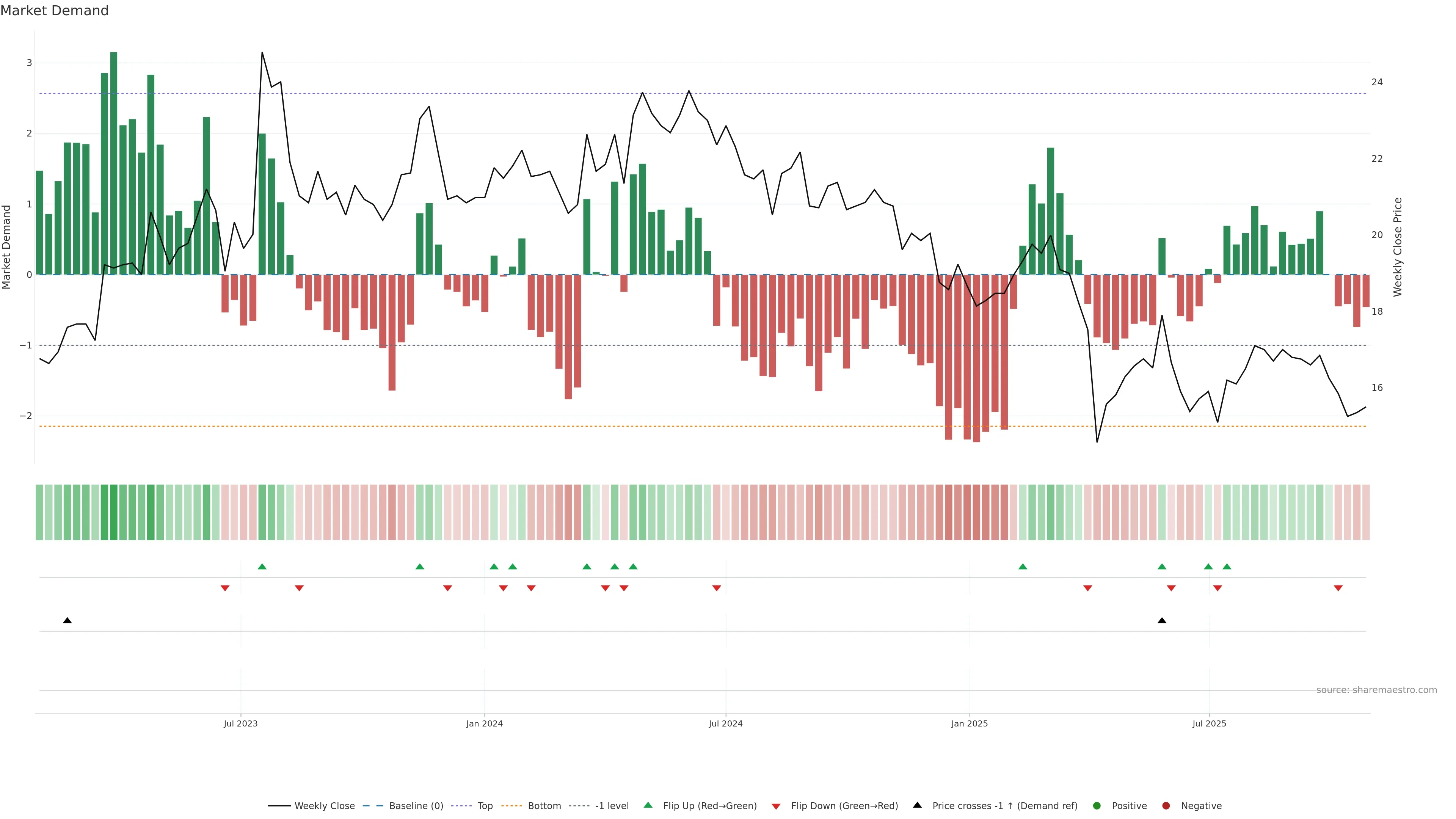Toggle the '-1 level' legend entry
1456x819 pixels.
coord(612,805)
